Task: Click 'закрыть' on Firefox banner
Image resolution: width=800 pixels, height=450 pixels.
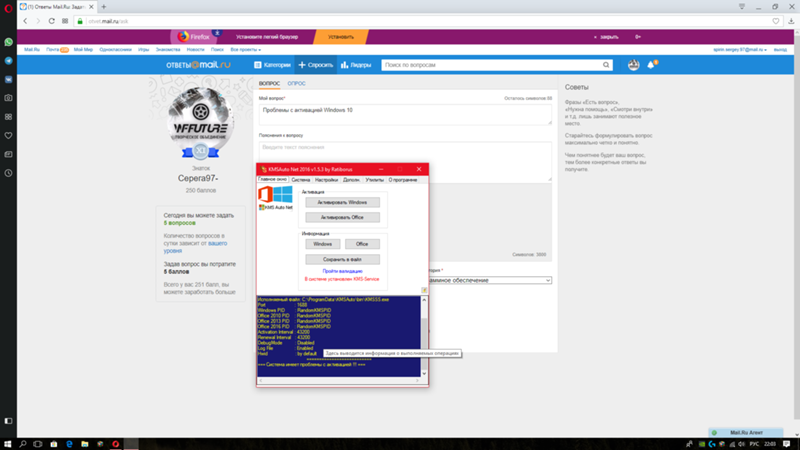Action: coord(607,37)
